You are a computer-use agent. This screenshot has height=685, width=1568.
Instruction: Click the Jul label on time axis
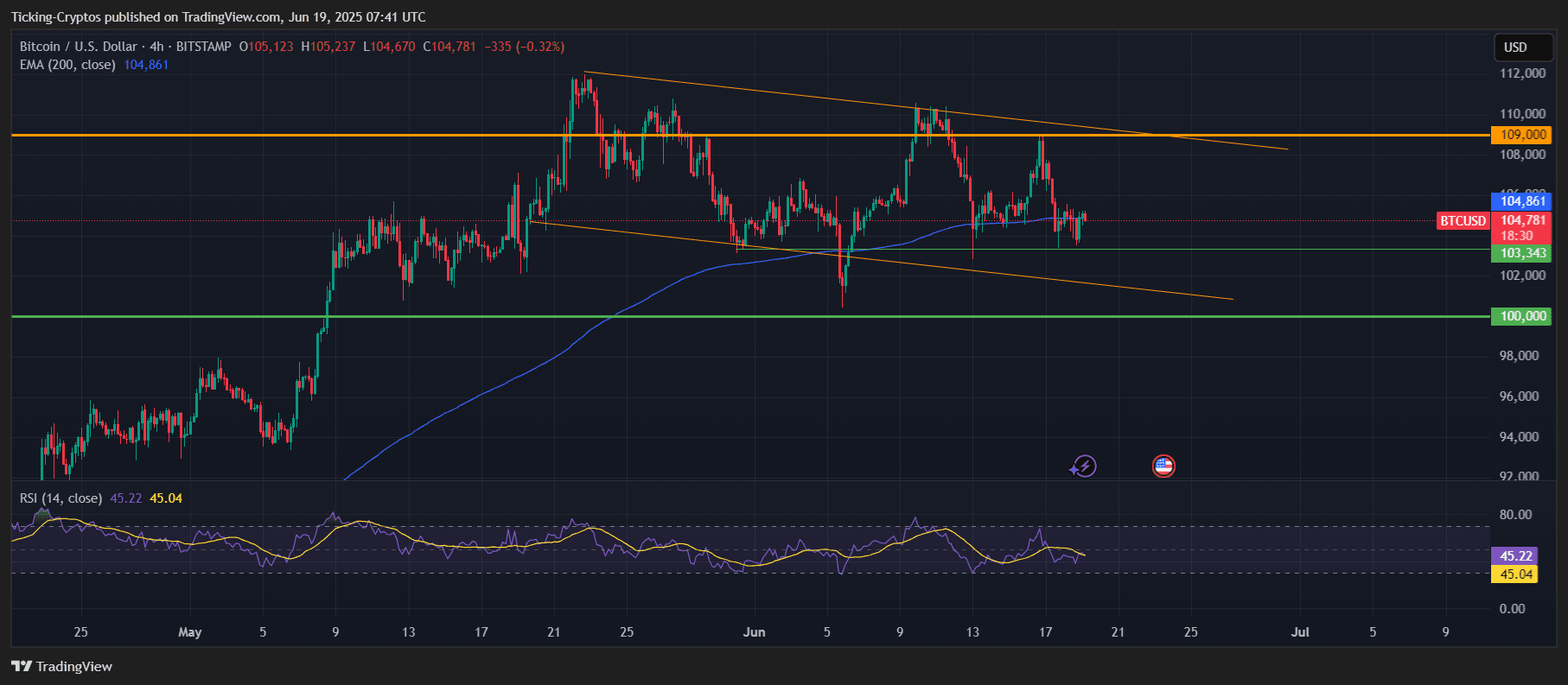click(1299, 632)
